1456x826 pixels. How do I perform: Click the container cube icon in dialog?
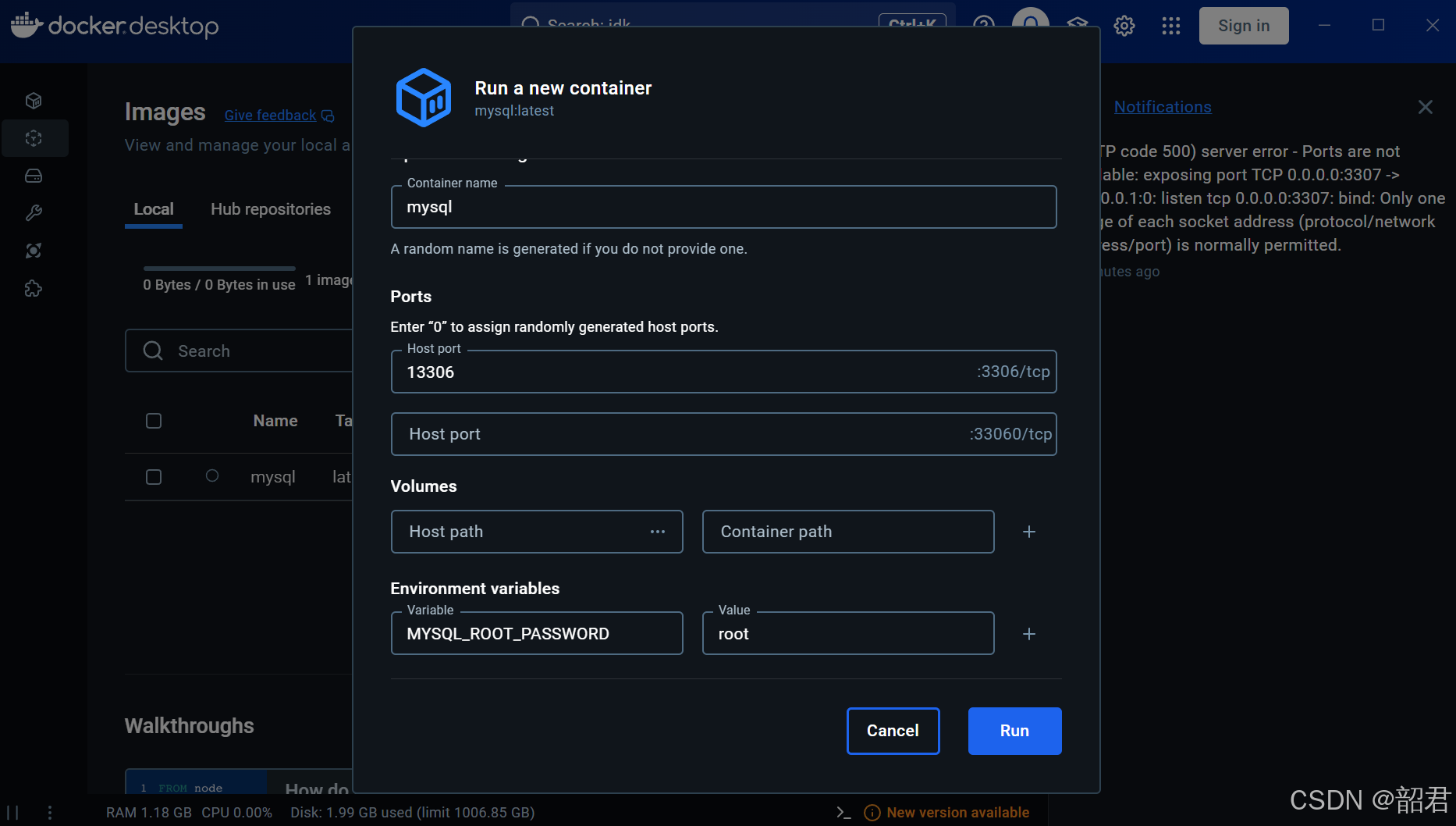click(x=424, y=98)
